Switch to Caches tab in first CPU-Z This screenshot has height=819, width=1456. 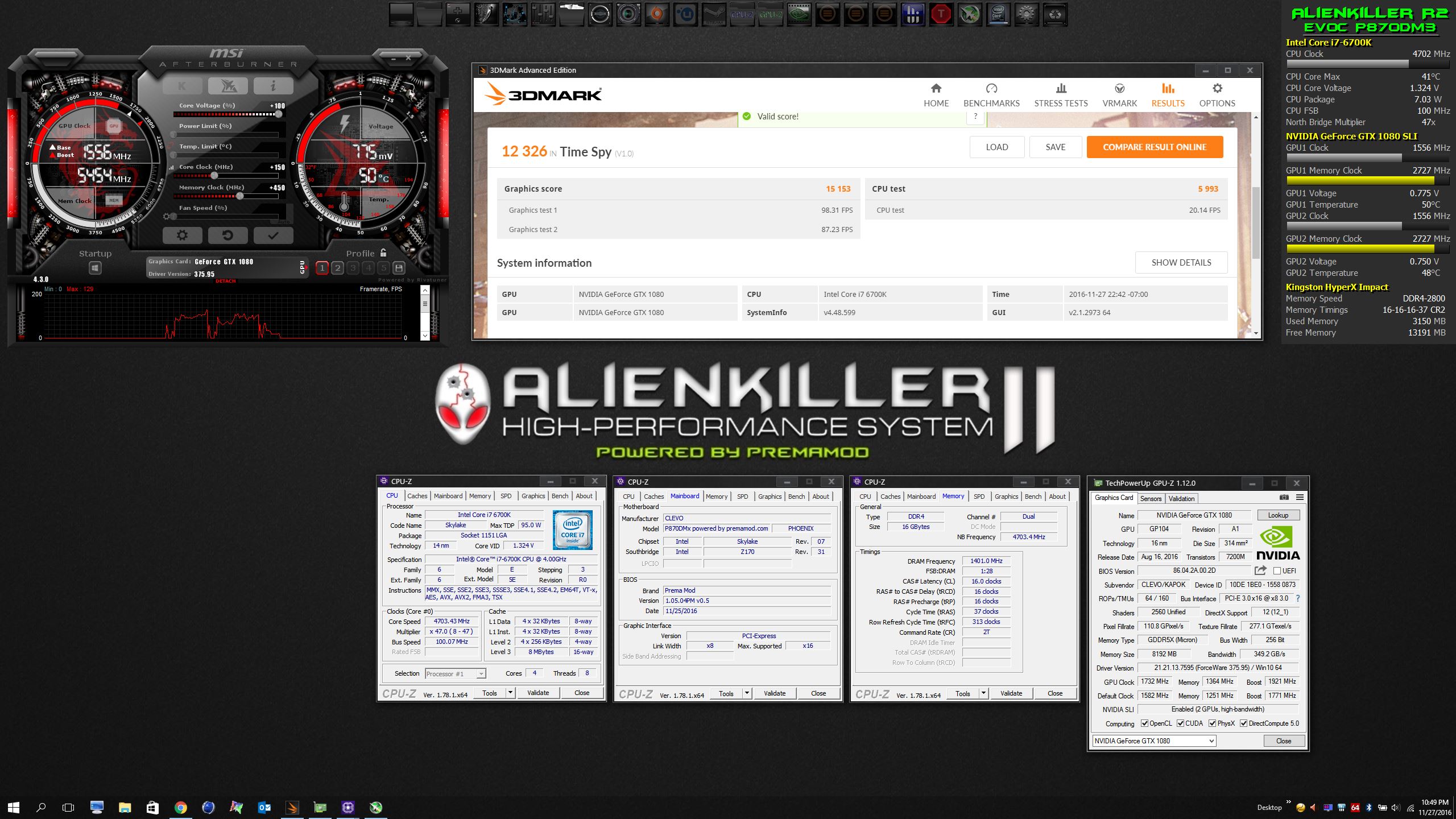417,496
